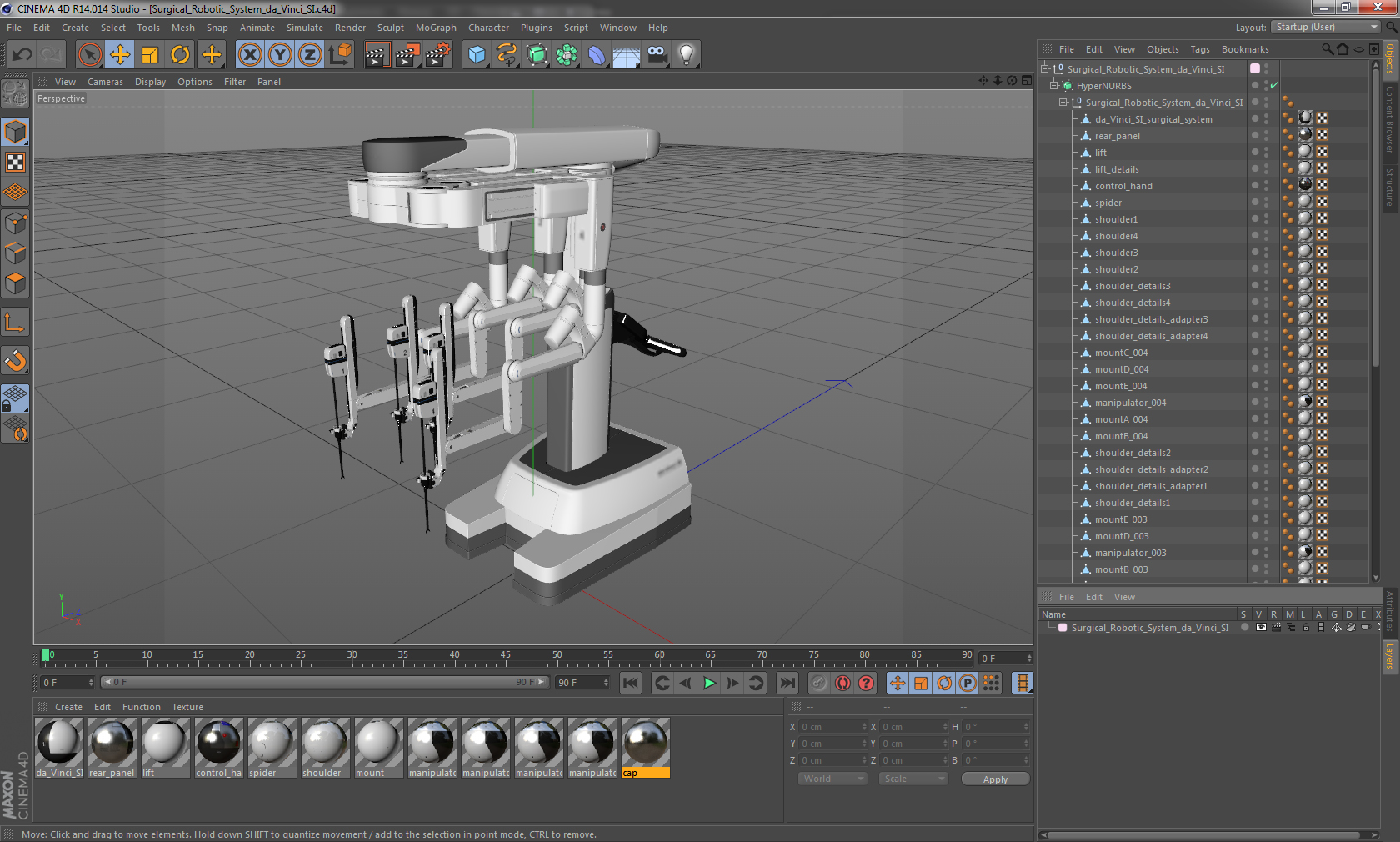1400x842 pixels.
Task: Collapse nested Surgical_Robotic_System_da_Vinci_SI null
Action: pyautogui.click(x=1063, y=103)
